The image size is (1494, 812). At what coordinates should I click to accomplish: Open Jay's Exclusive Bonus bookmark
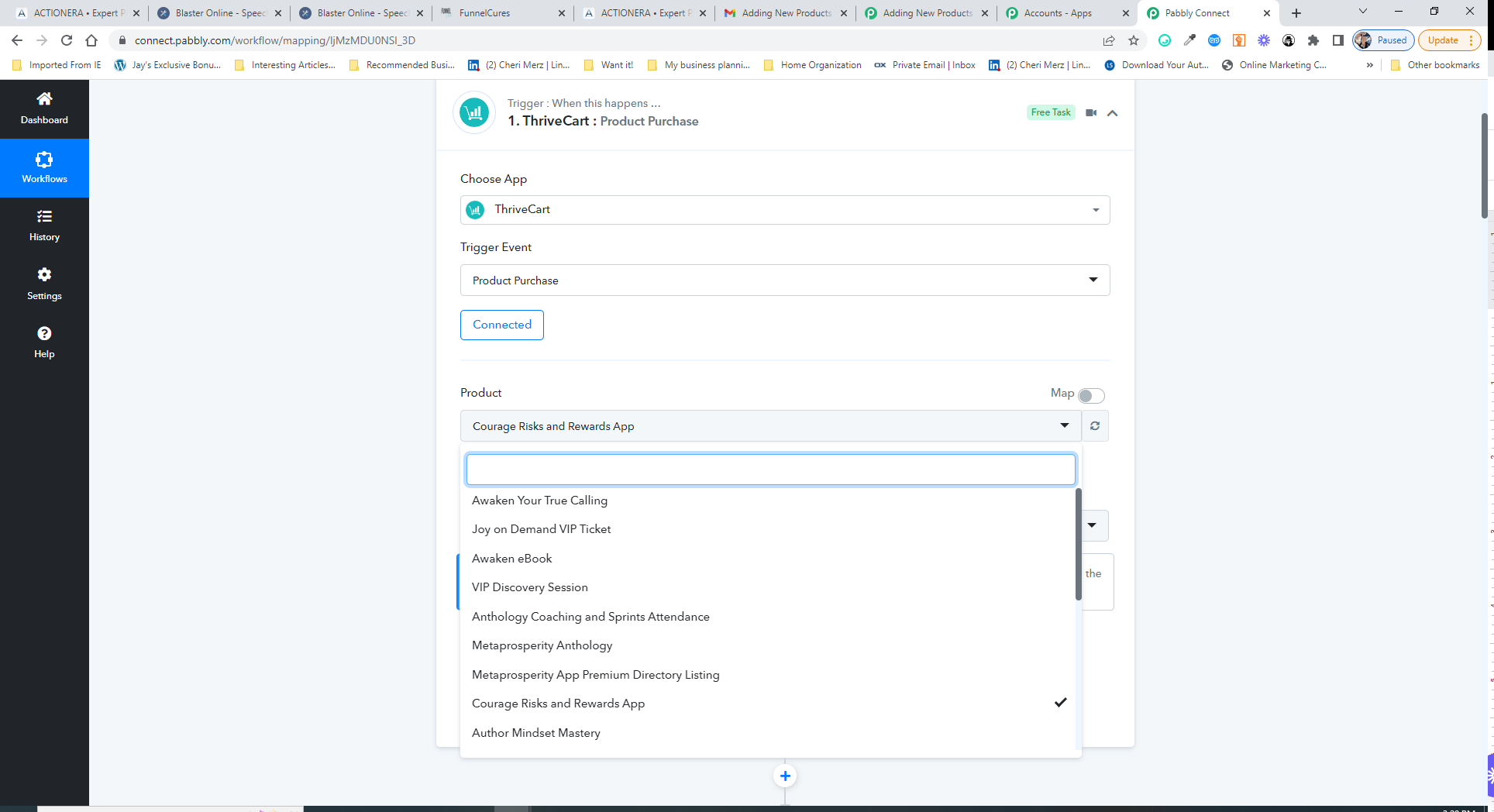167,65
